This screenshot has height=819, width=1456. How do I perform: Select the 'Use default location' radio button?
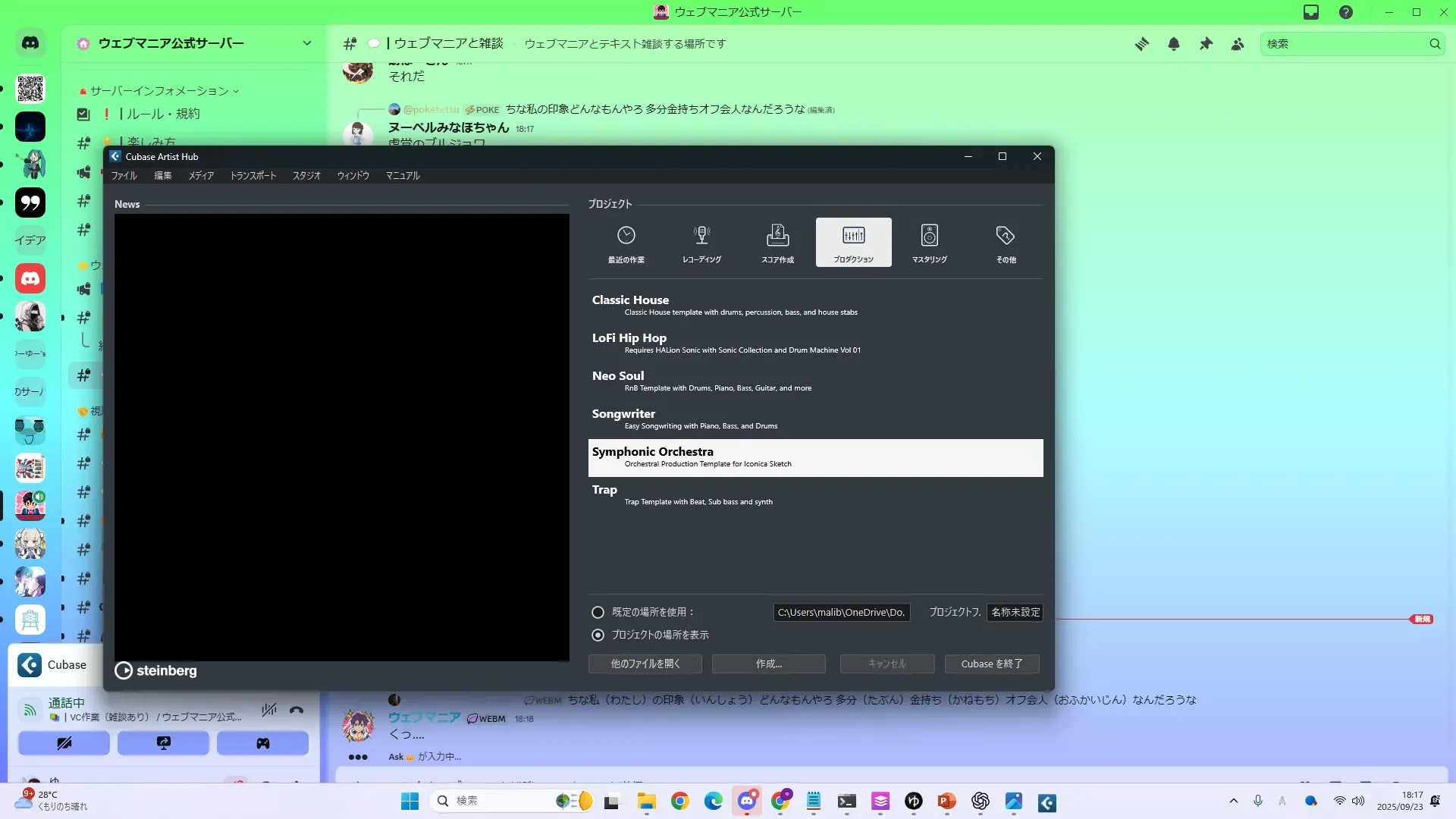point(598,612)
